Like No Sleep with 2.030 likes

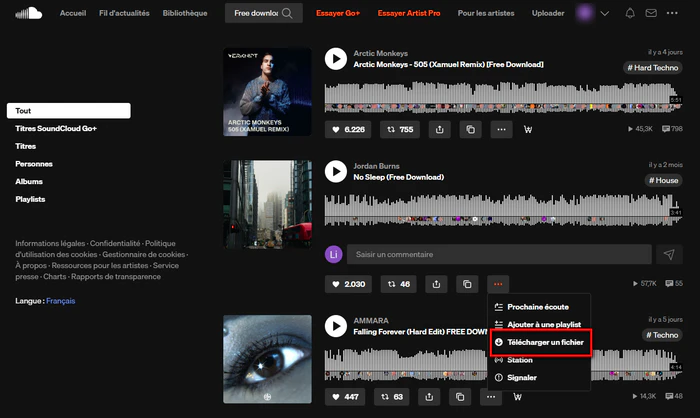348,284
